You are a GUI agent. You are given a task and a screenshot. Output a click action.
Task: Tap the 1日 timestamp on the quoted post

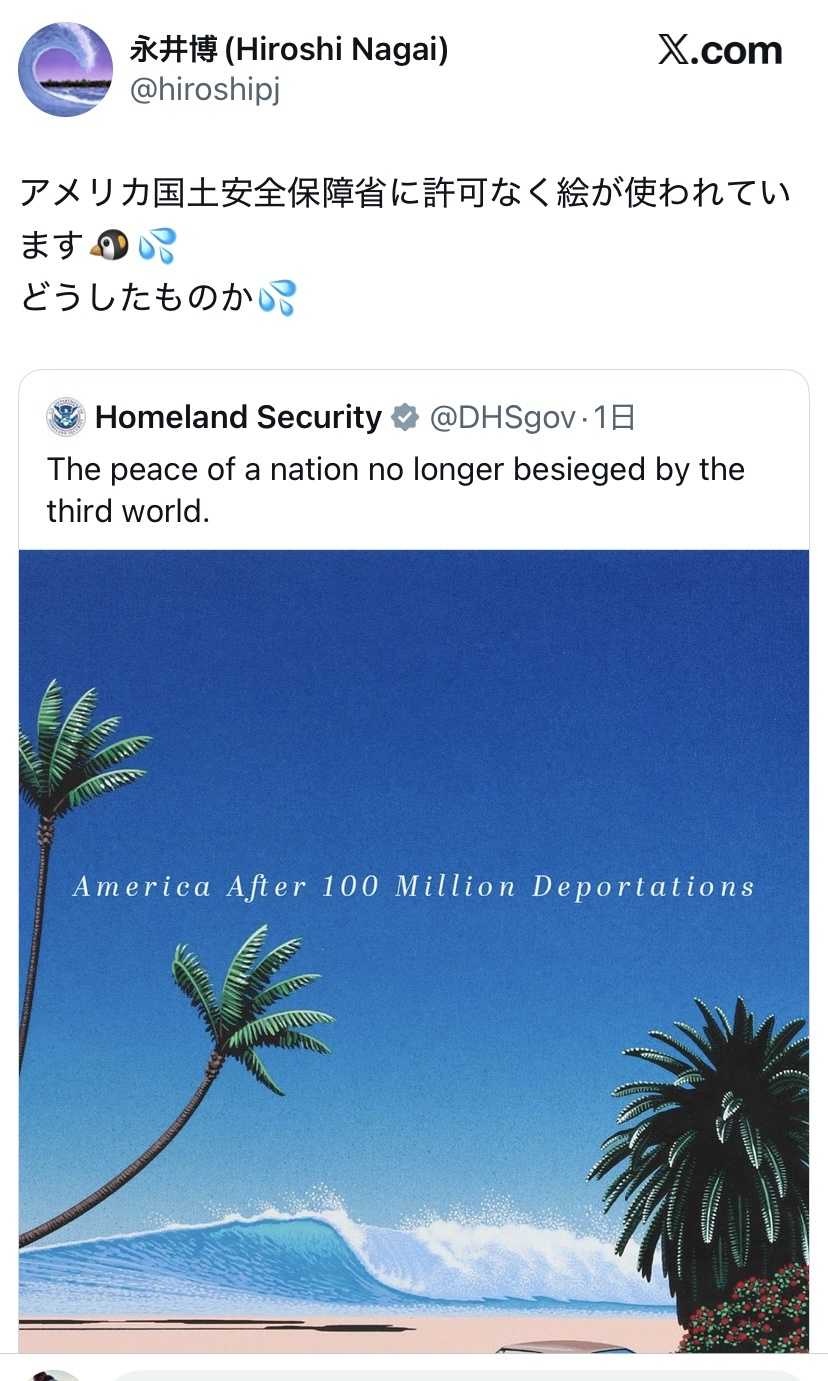click(x=614, y=418)
